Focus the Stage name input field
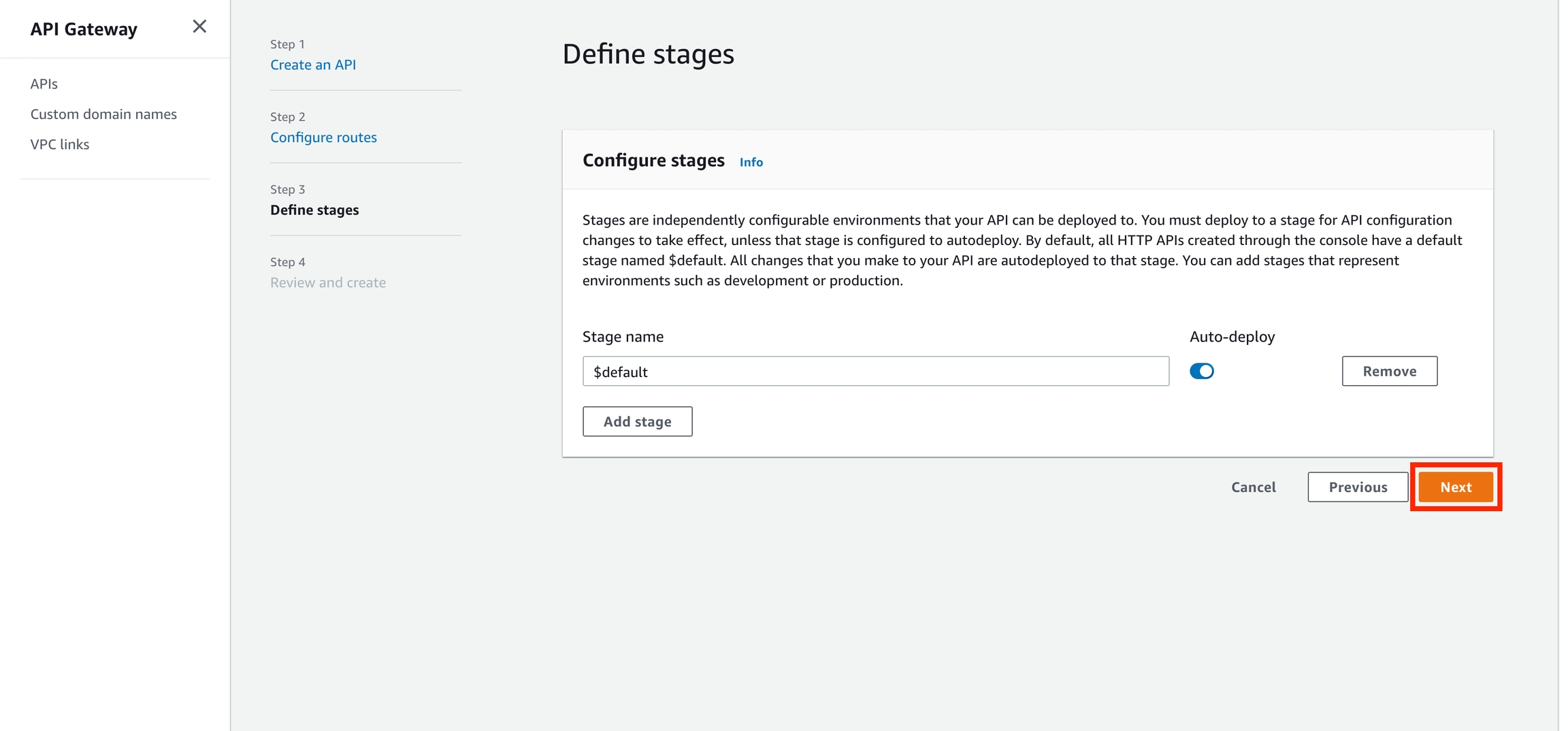Image resolution: width=1568 pixels, height=731 pixels. [x=875, y=372]
